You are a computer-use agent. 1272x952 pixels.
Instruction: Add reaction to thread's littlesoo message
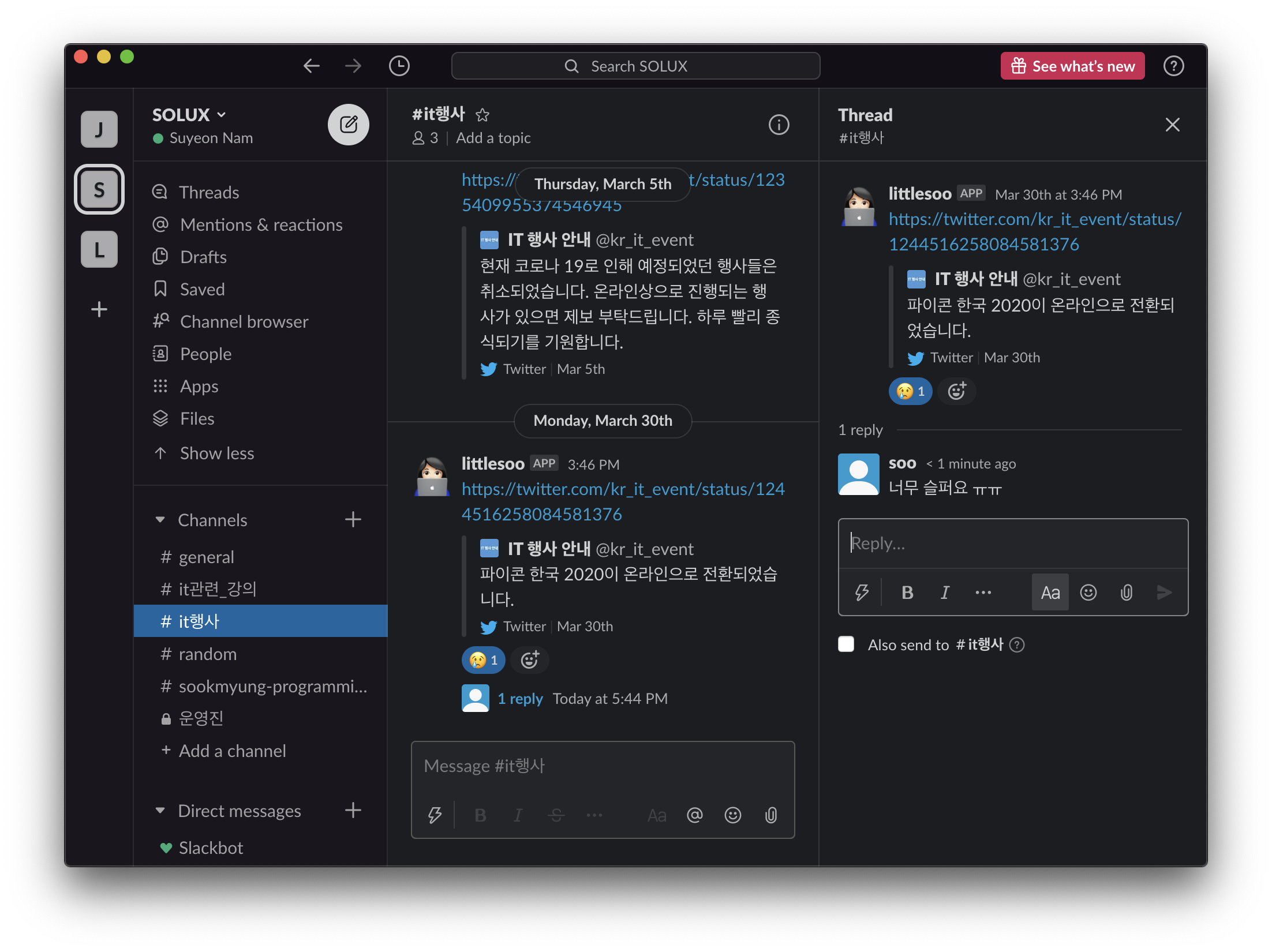(x=956, y=391)
